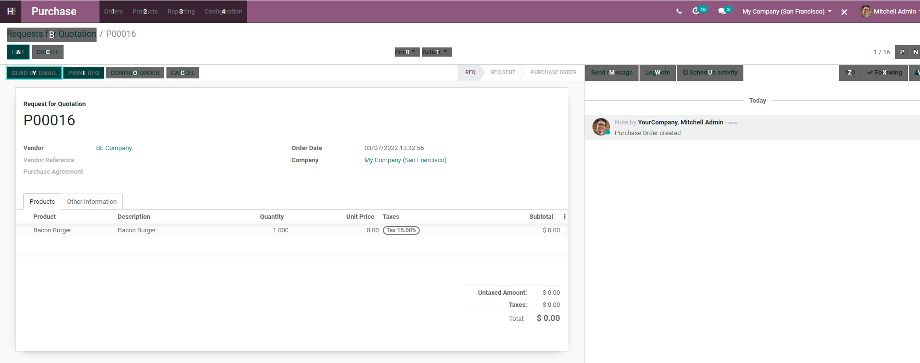Open the home apps menu icon

11,11
